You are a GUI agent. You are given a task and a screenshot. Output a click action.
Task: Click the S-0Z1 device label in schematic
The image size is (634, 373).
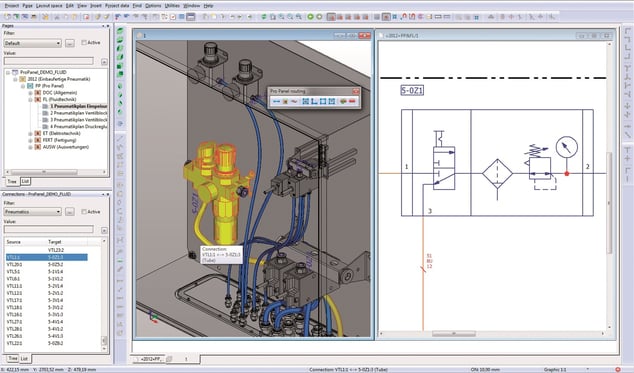pos(412,91)
